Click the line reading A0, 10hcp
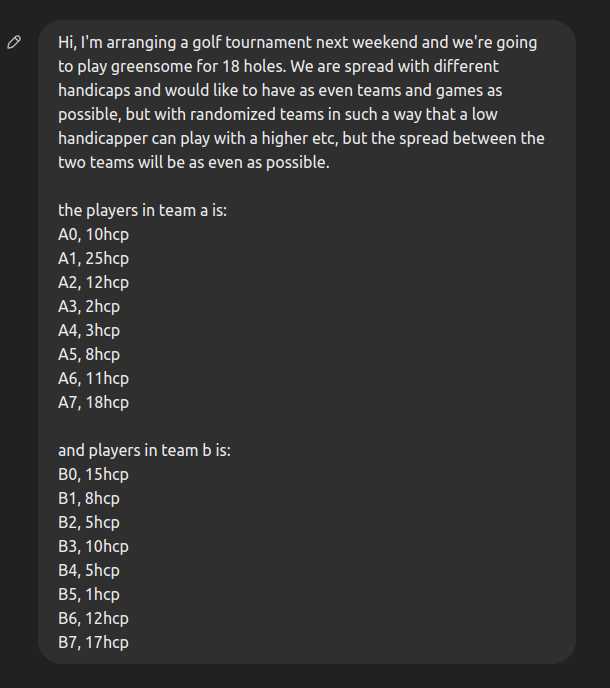The width and height of the screenshot is (610, 688). [93, 234]
